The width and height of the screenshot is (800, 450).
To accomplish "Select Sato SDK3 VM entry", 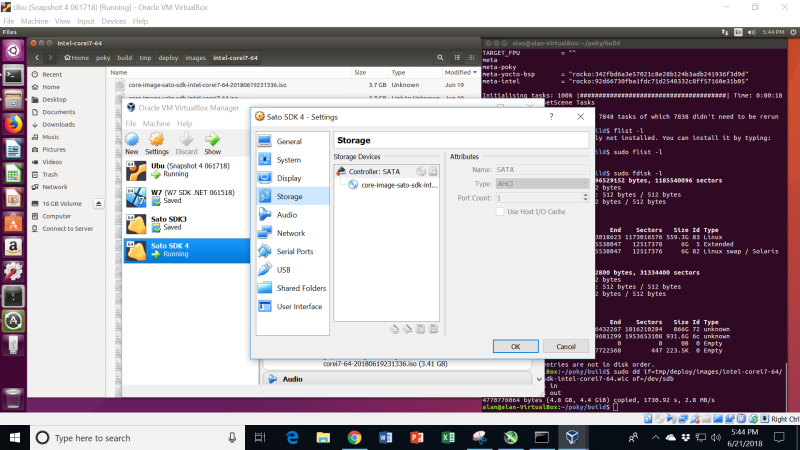I will pyautogui.click(x=187, y=223).
